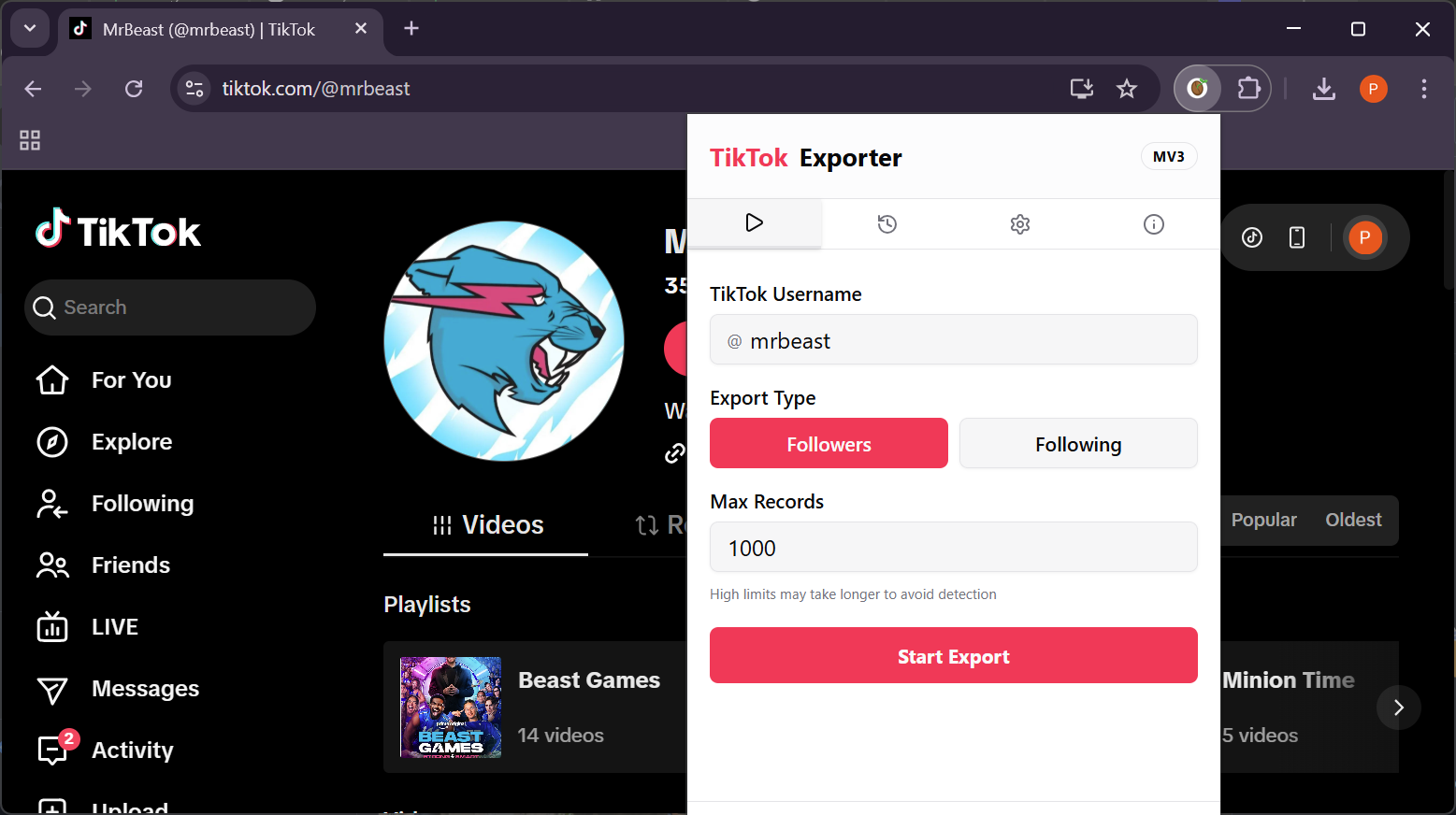Select Following export type
1456x815 pixels.
coord(1078,444)
